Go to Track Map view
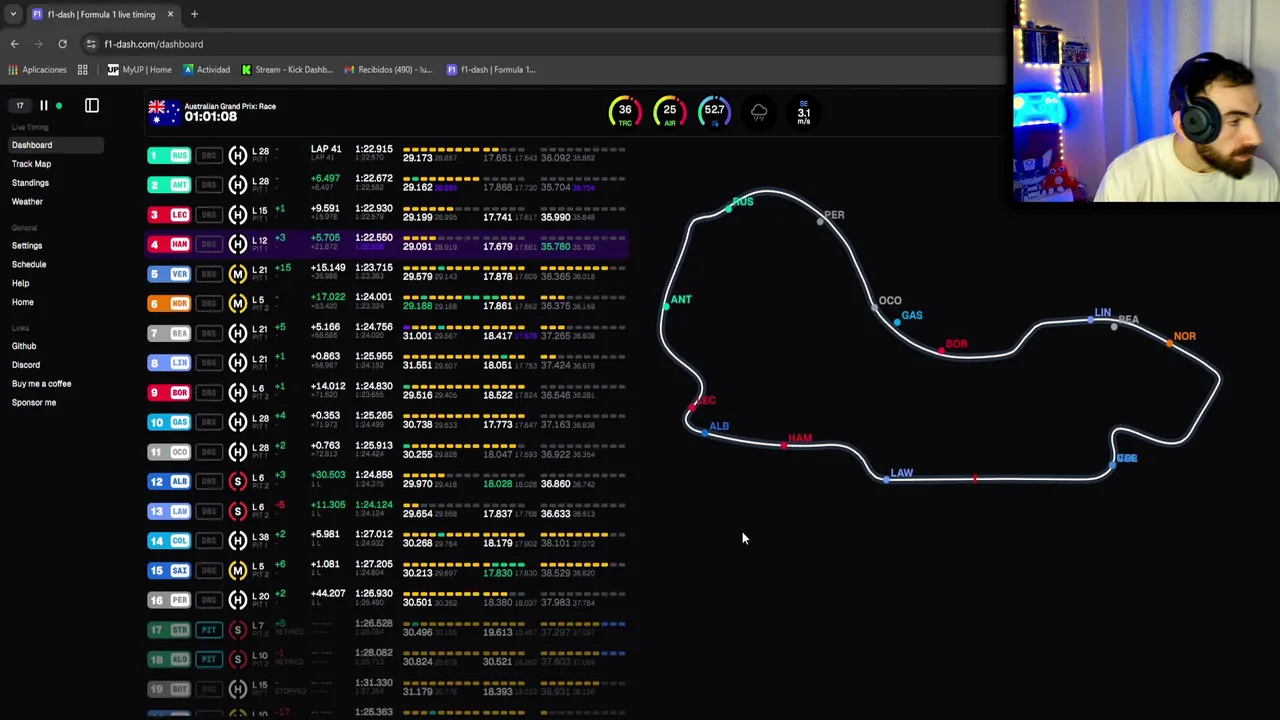1280x720 pixels. [31, 164]
